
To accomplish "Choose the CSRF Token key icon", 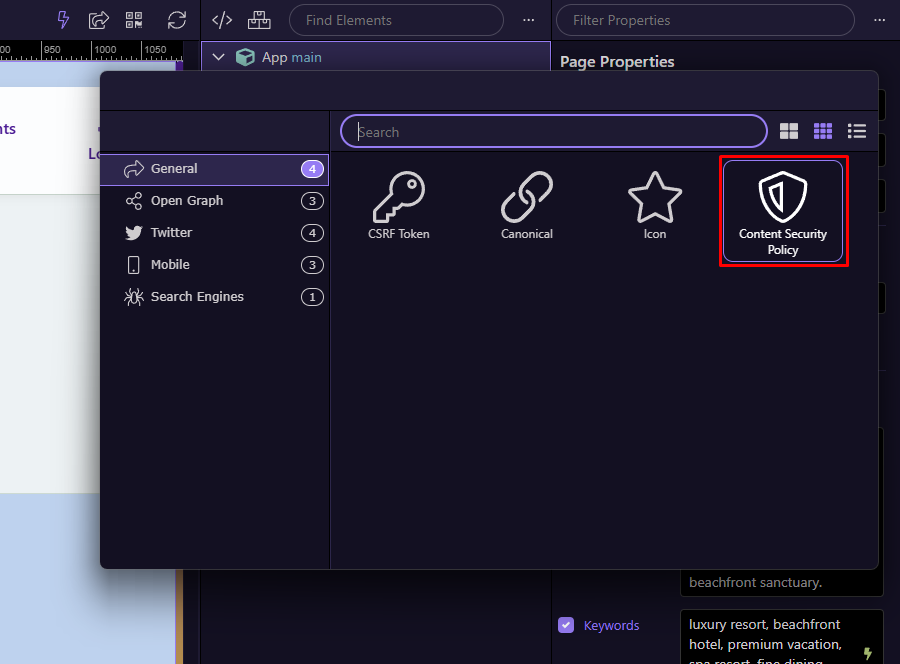I will click(398, 205).
